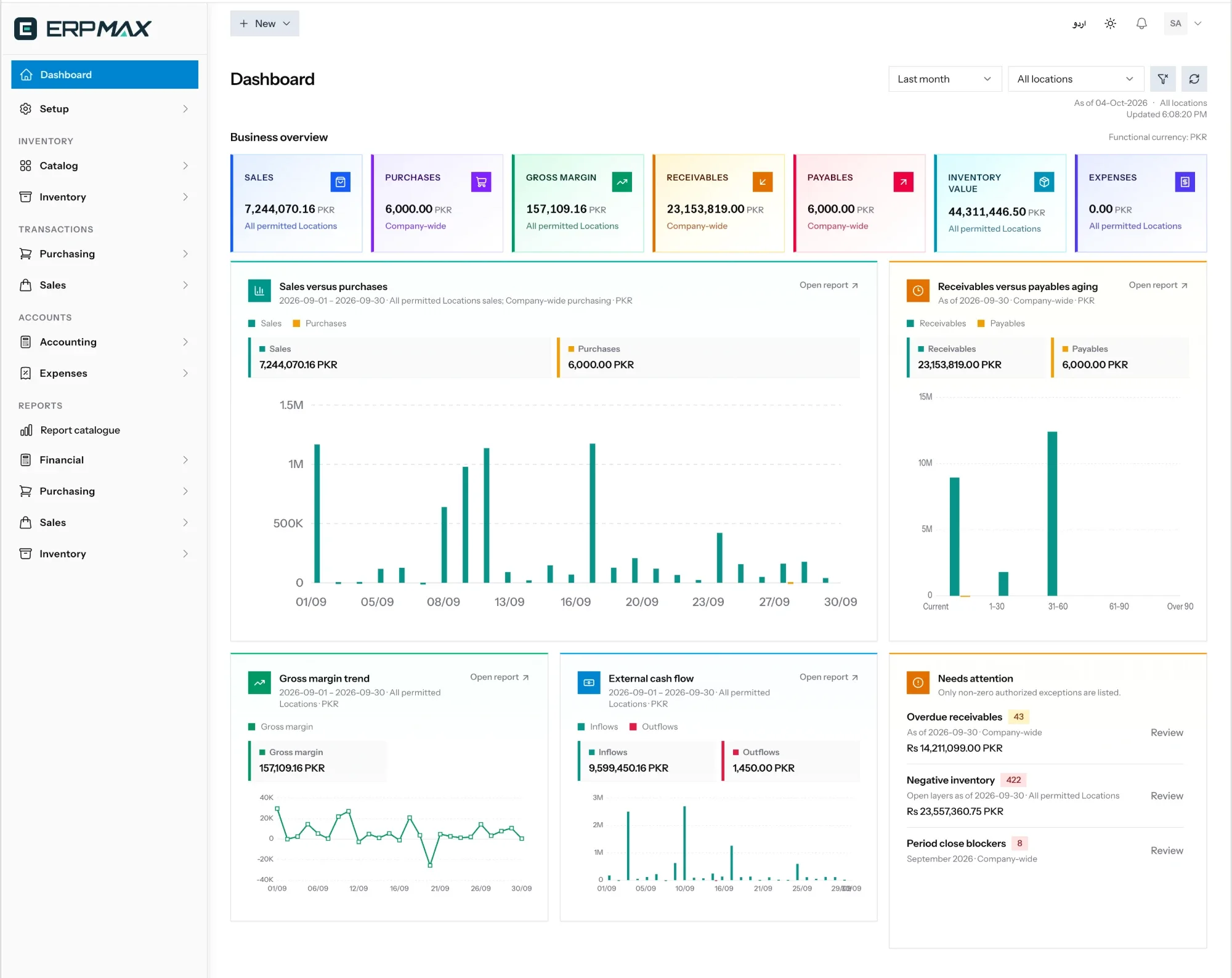Image resolution: width=1232 pixels, height=978 pixels.
Task: Click the Gross Margin trend icon
Action: [622, 182]
